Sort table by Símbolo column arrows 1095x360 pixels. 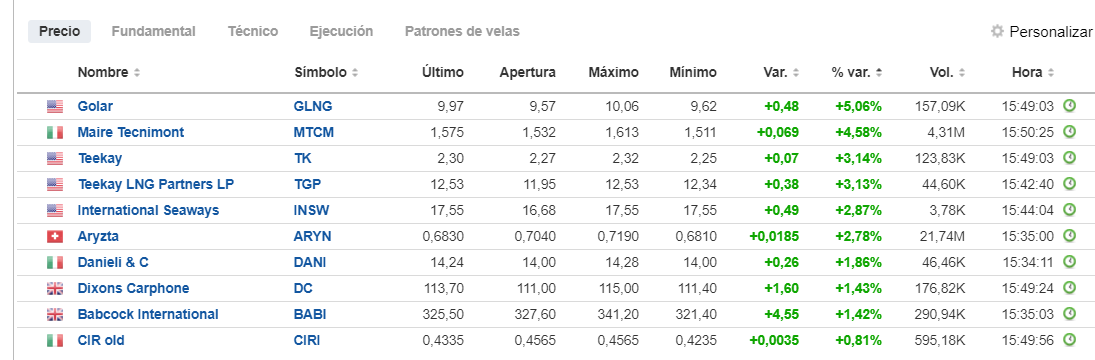click(x=355, y=73)
